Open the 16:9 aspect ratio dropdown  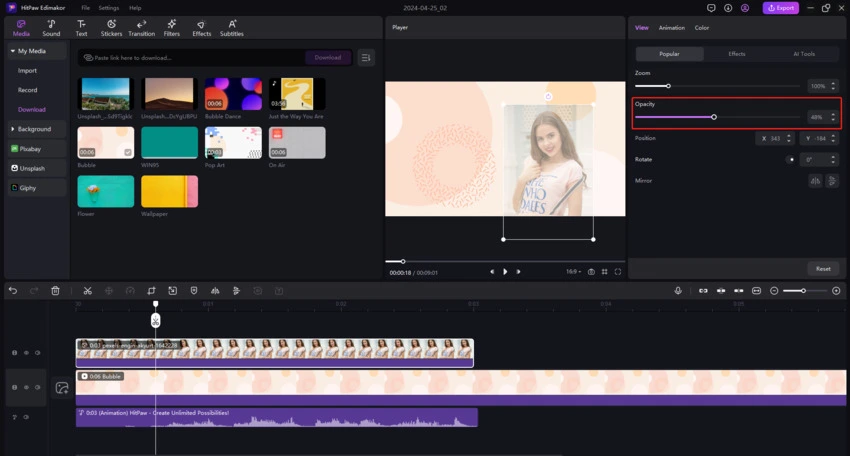(x=573, y=271)
